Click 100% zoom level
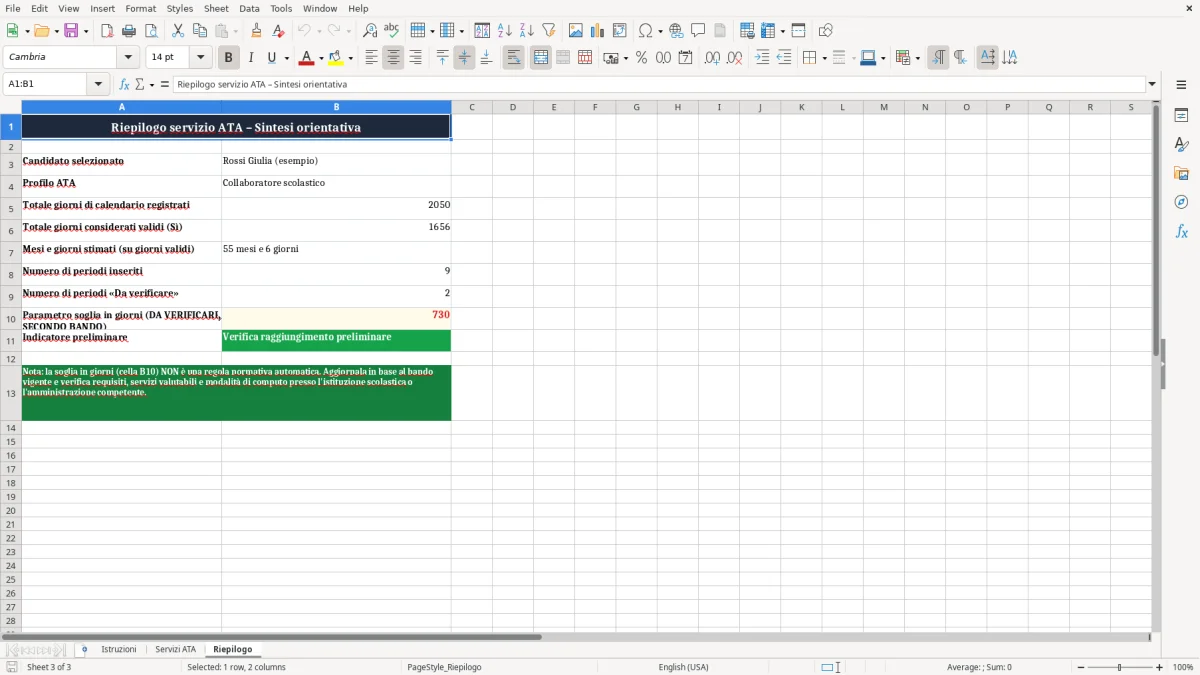This screenshot has height=675, width=1200. [1183, 667]
